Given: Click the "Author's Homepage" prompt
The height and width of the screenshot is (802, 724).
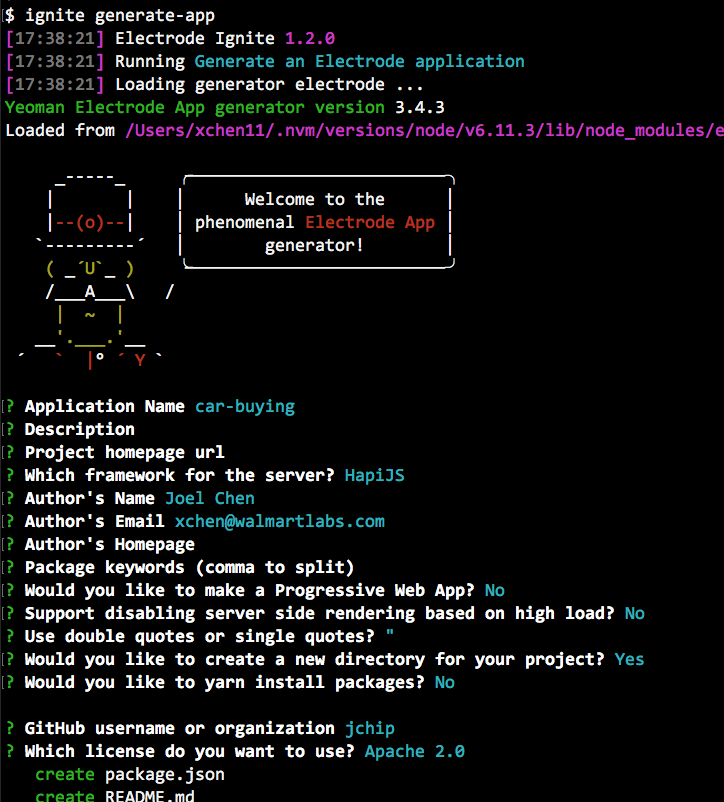Looking at the screenshot, I should coord(110,544).
